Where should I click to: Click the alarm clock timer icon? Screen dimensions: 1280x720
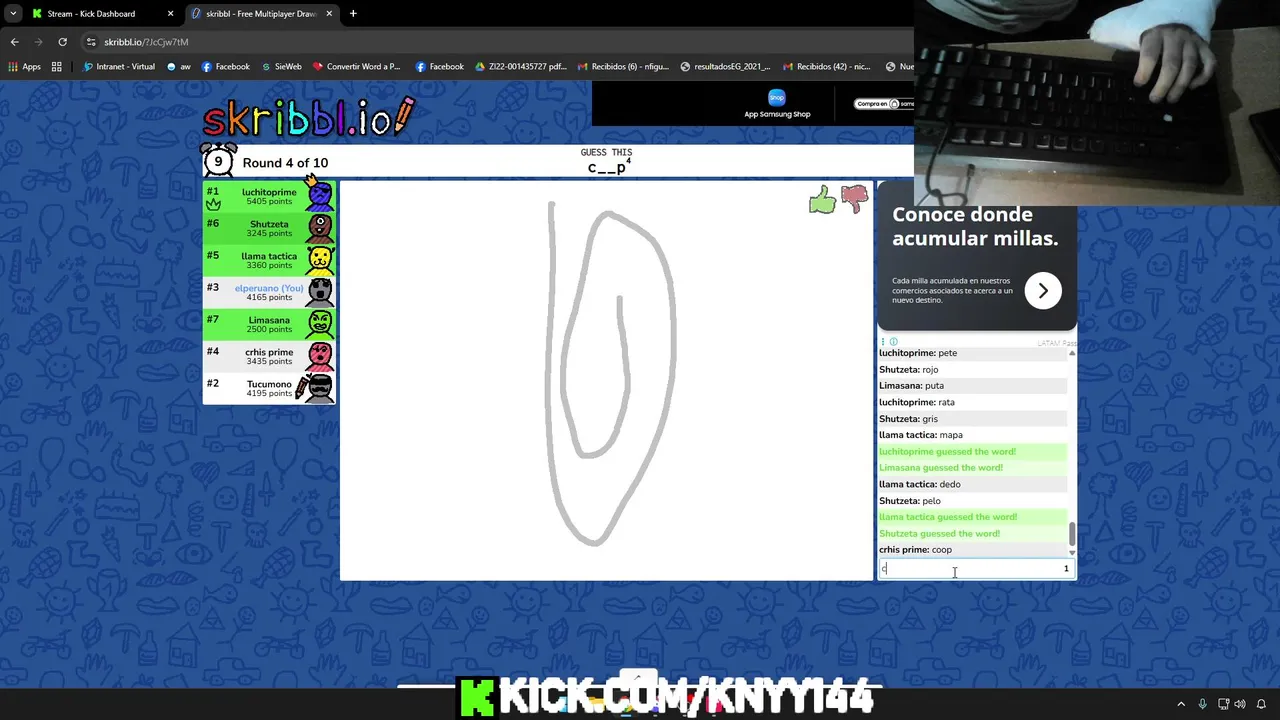(x=218, y=160)
